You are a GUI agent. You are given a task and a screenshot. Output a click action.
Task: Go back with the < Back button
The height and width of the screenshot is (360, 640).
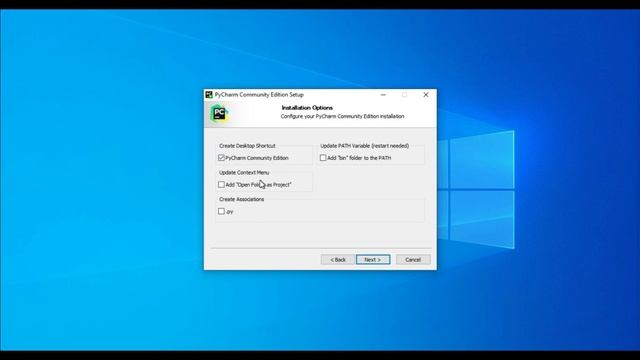[x=338, y=260]
